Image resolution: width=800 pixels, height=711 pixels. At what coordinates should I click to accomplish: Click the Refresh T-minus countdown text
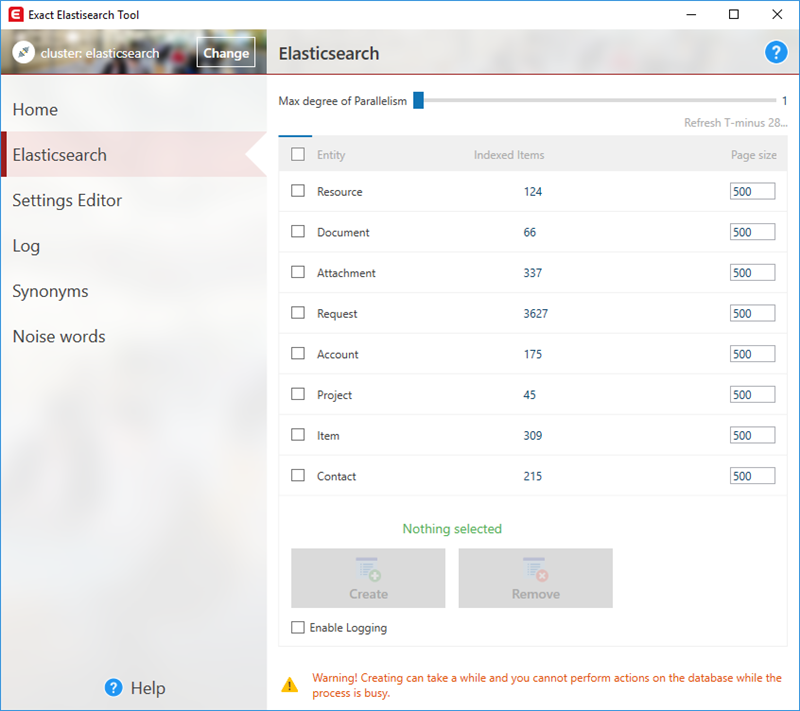735,123
